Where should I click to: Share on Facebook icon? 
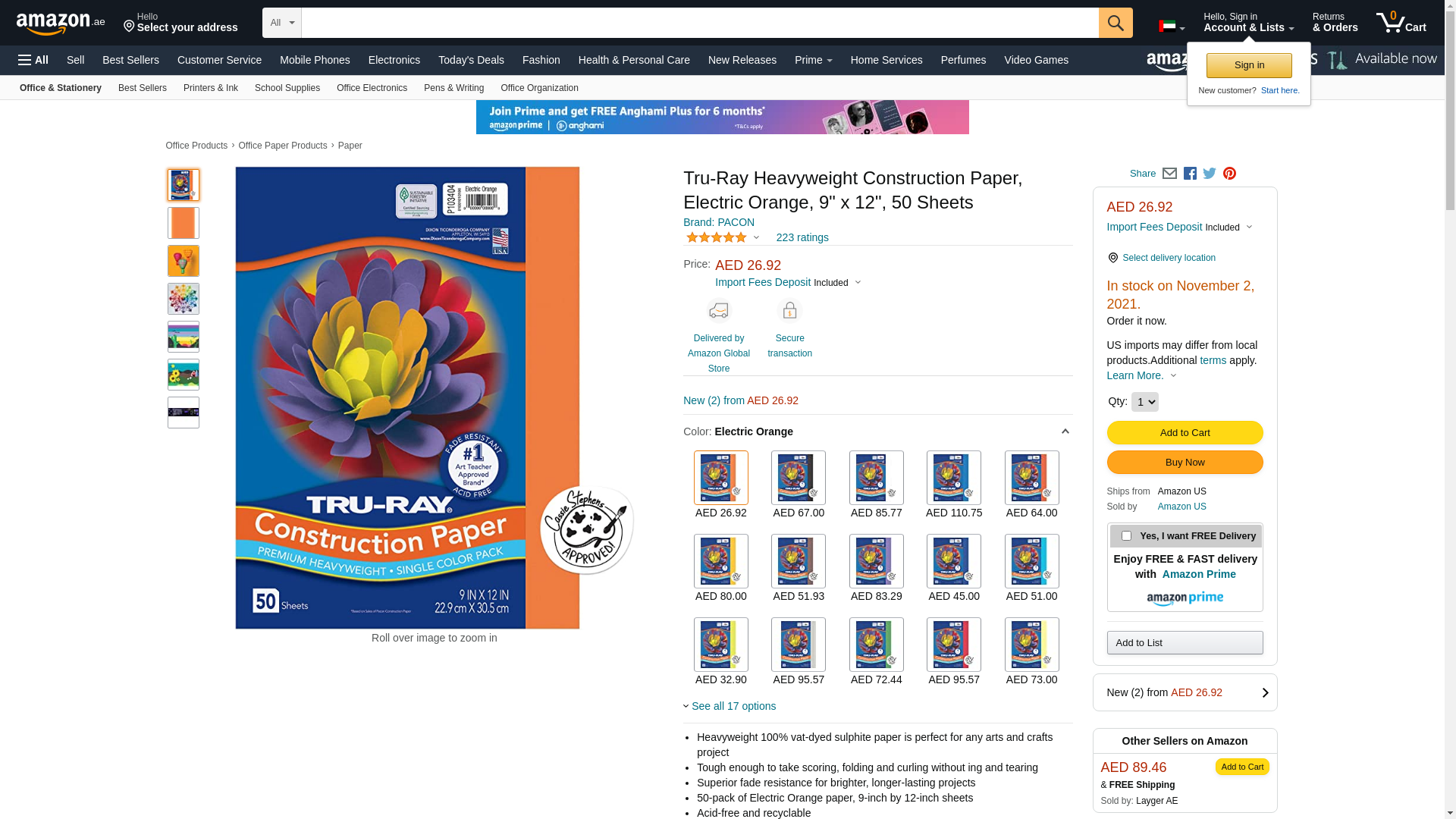click(1190, 174)
